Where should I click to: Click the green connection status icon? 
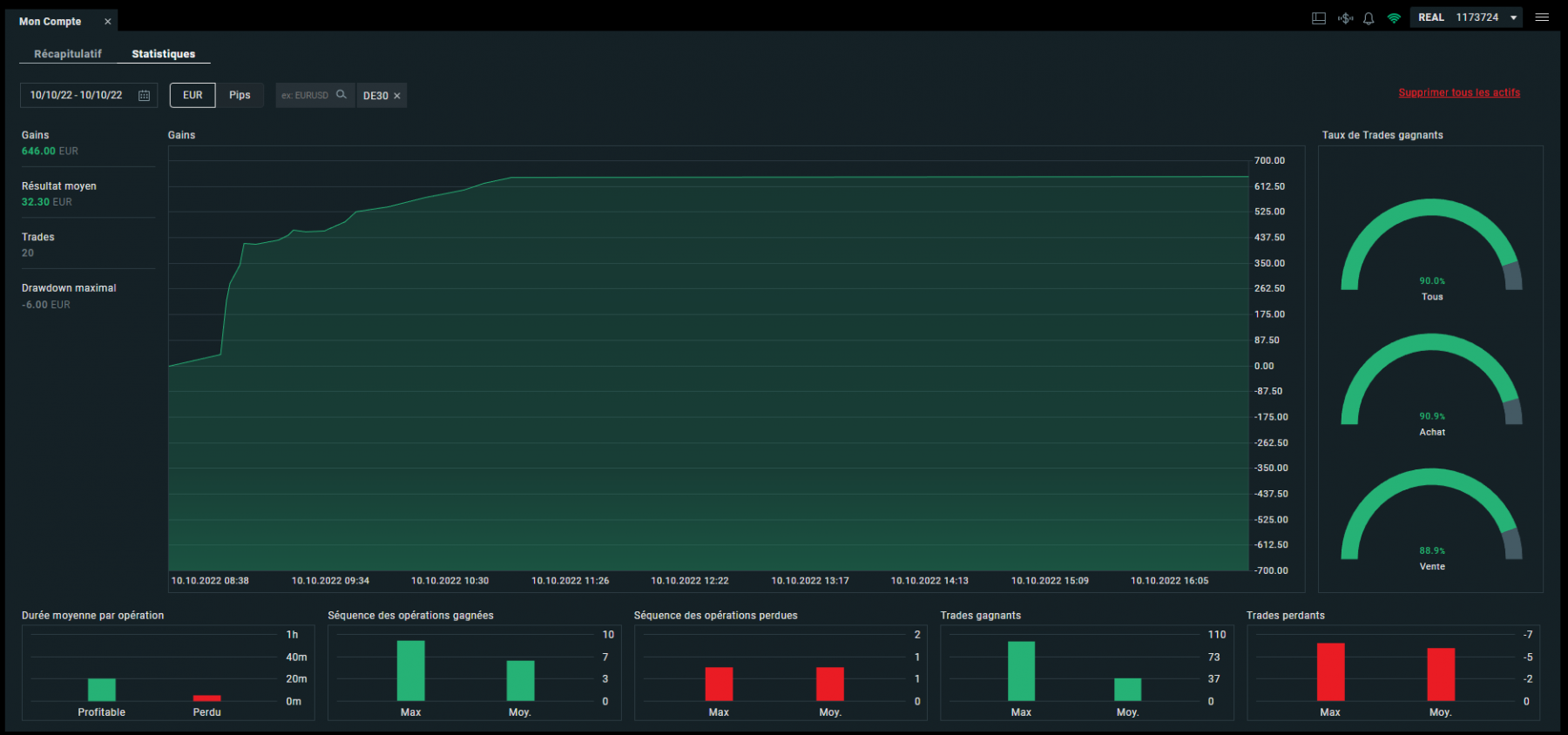point(1394,18)
